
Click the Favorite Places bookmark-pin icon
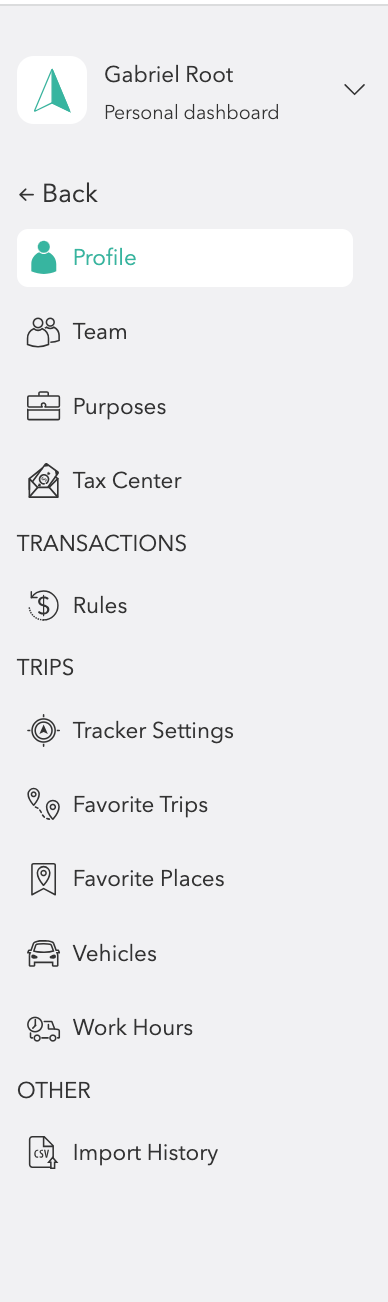(43, 879)
